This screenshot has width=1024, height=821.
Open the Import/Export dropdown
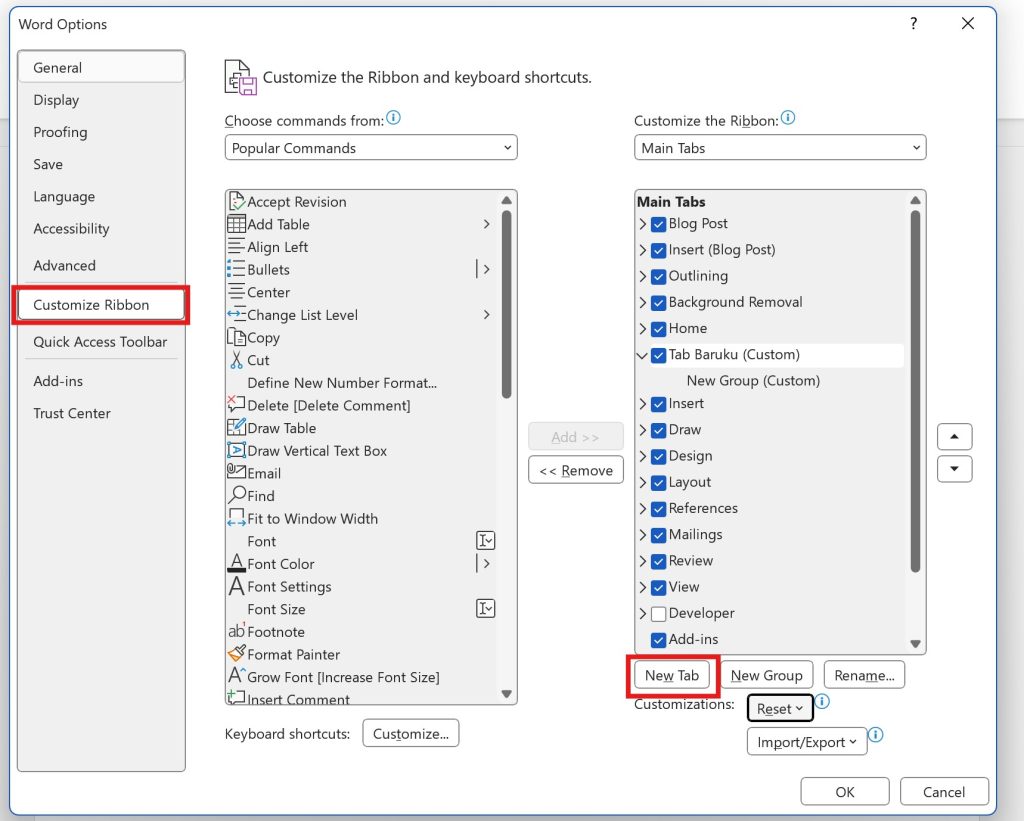pos(807,742)
